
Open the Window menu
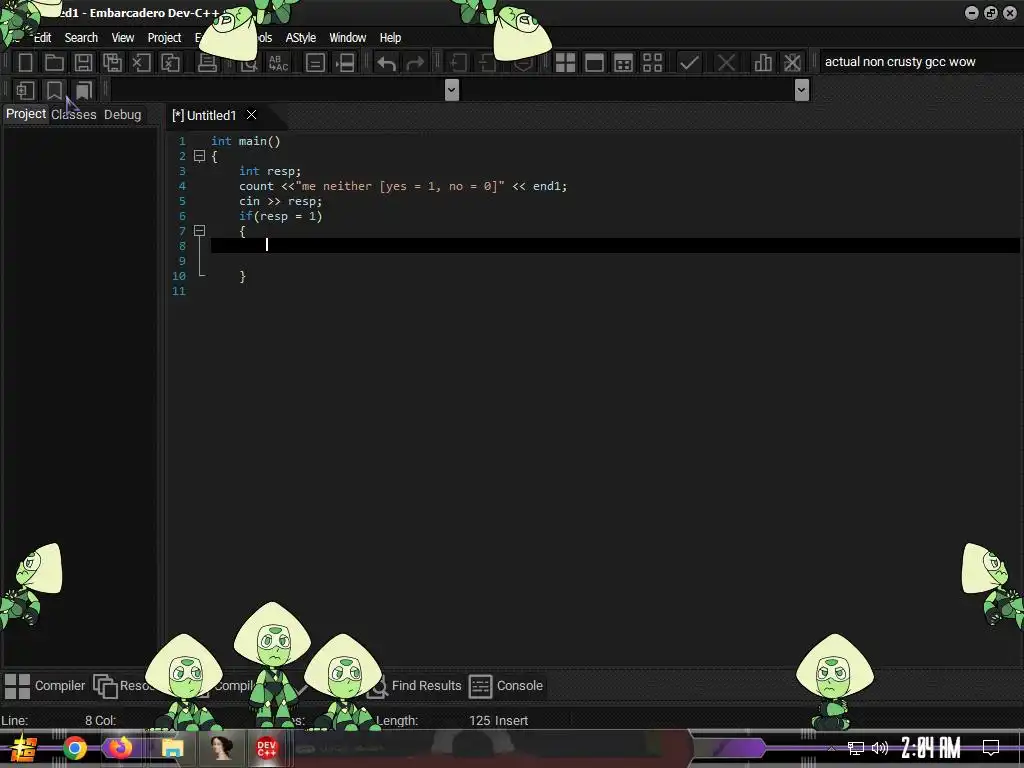pyautogui.click(x=347, y=38)
